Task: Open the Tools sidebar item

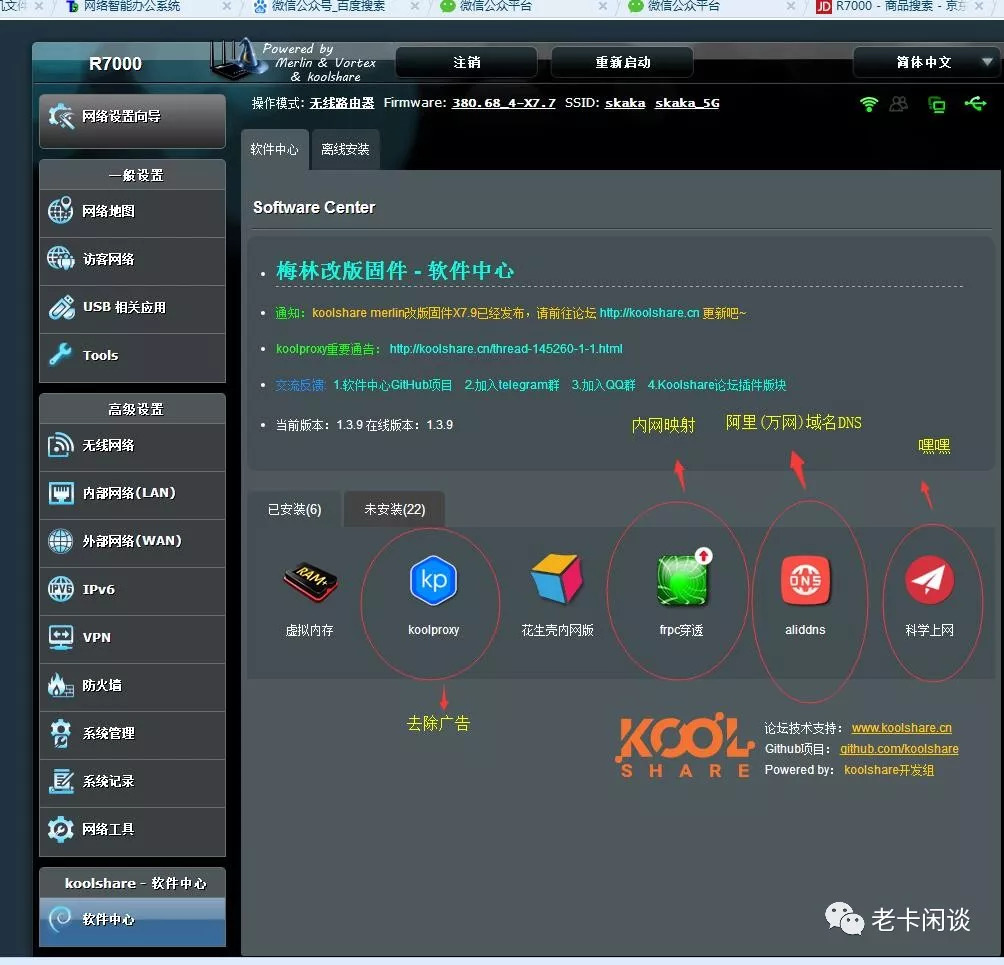Action: click(x=132, y=357)
